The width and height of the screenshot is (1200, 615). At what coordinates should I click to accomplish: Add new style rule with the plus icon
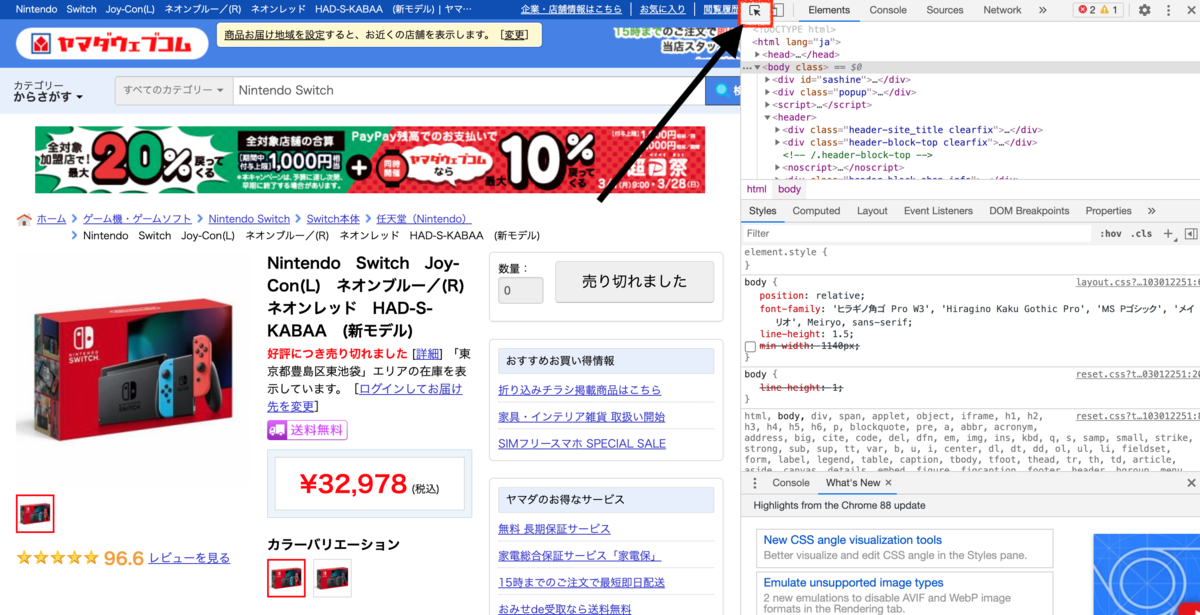tap(1168, 233)
